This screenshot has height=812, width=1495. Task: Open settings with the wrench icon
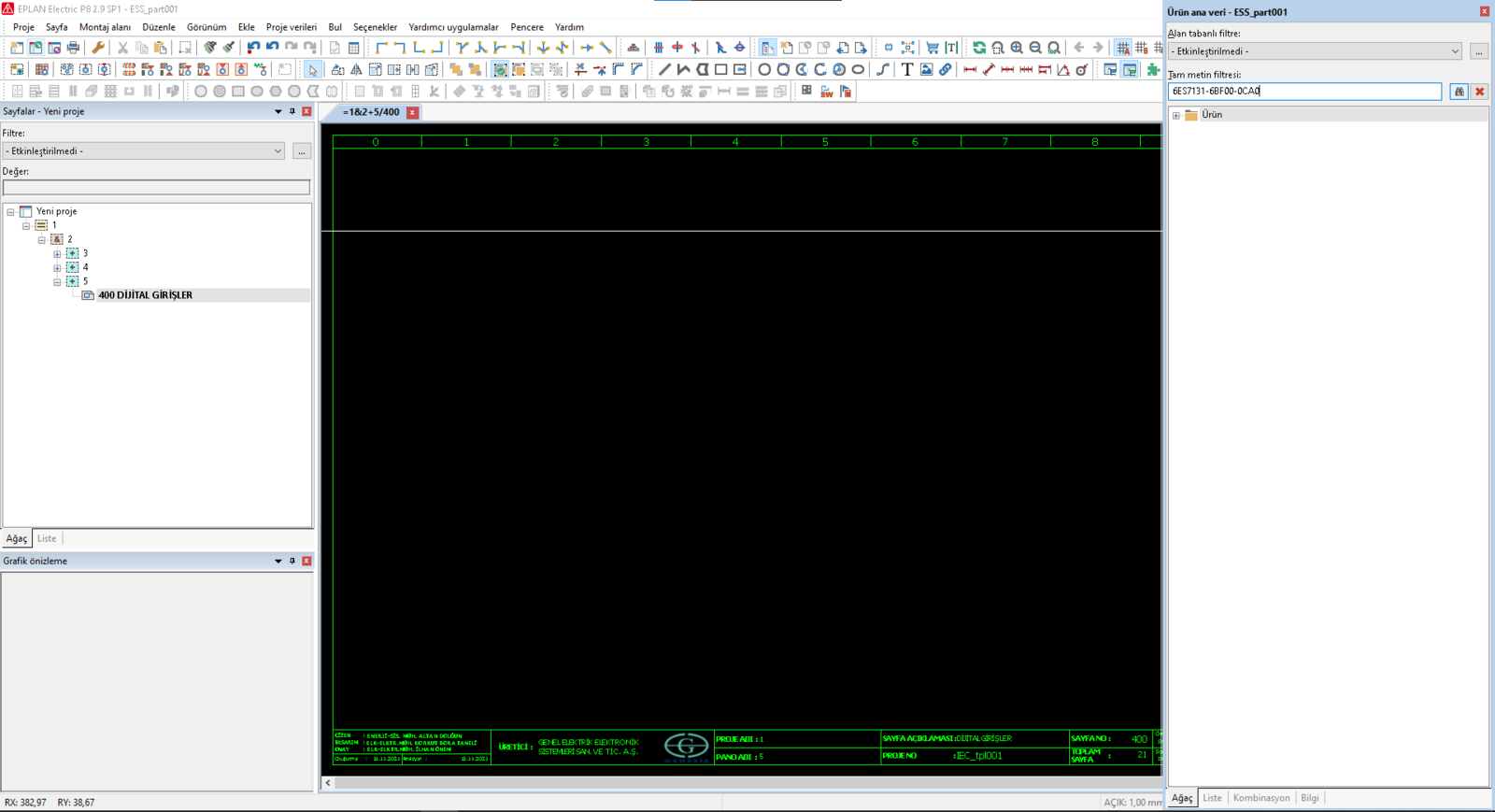click(x=98, y=48)
